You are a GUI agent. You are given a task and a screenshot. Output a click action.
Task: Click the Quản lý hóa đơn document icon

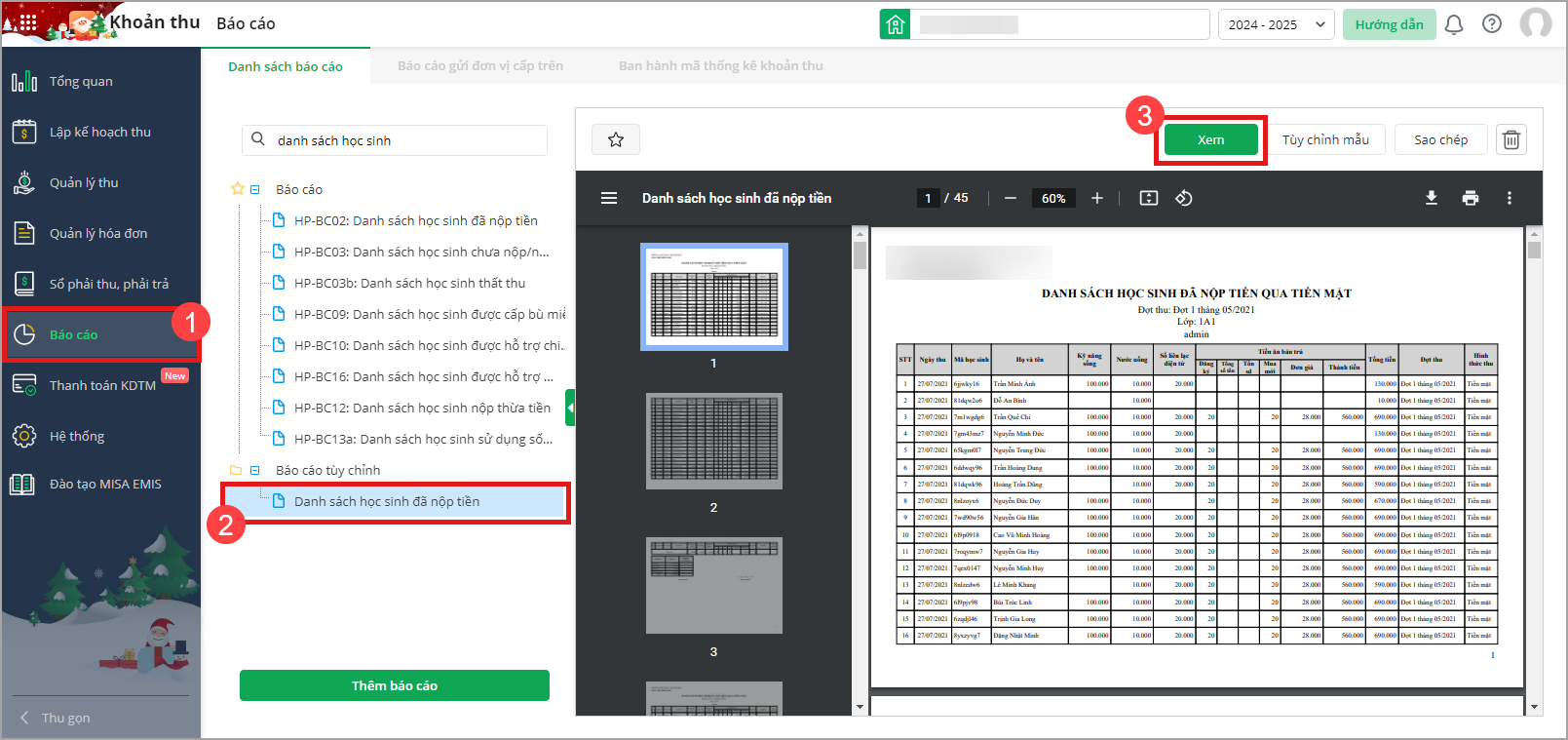(24, 233)
